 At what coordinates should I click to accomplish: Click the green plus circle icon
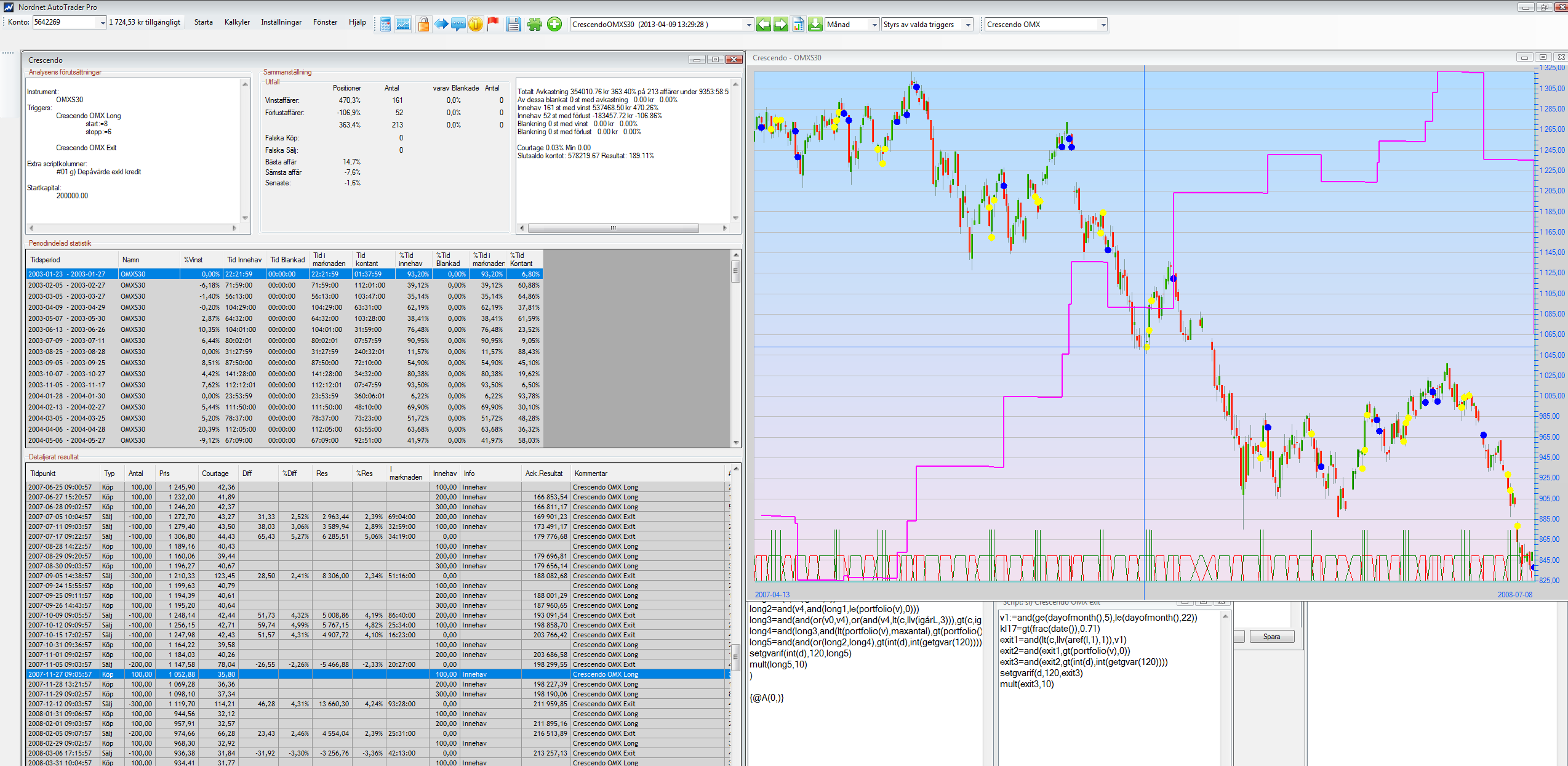point(554,25)
